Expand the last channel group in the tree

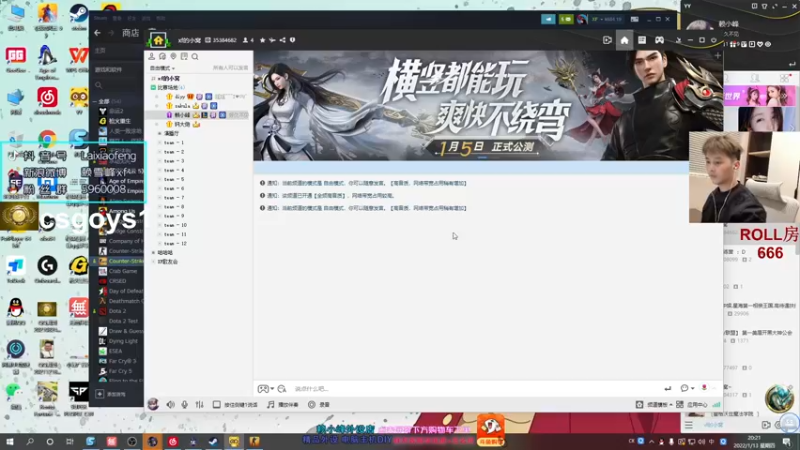[154, 262]
